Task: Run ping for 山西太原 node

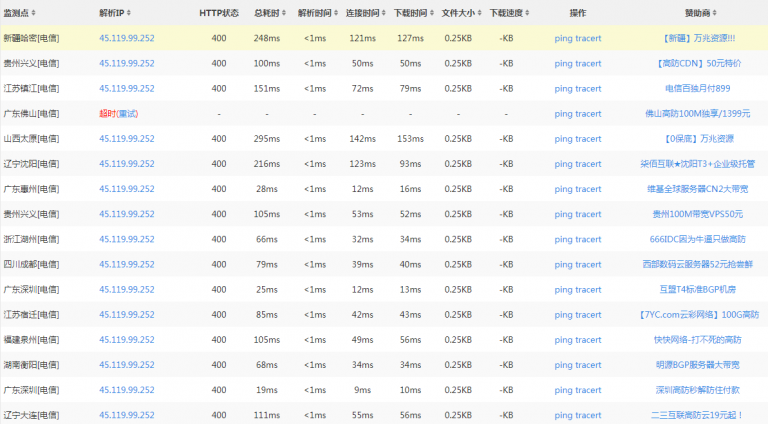Action: [563, 138]
